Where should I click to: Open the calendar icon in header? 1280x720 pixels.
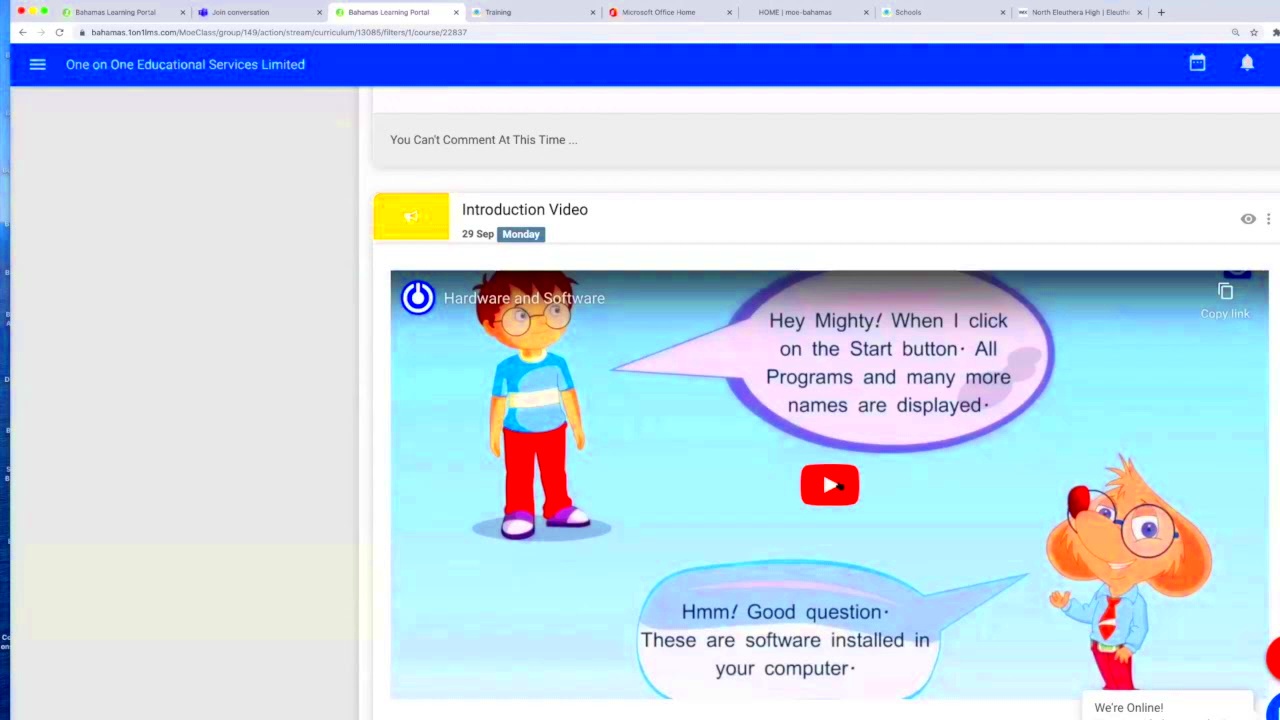(1197, 63)
